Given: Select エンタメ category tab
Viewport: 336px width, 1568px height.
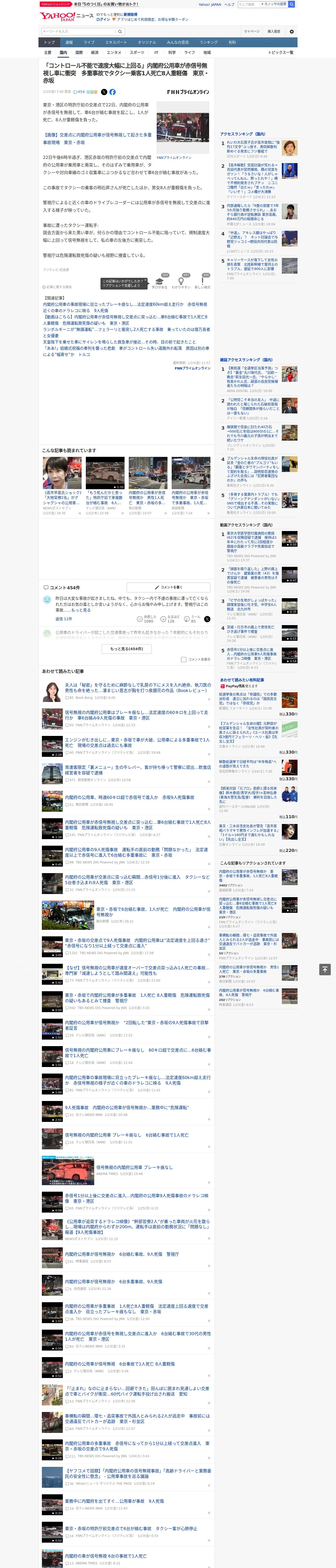Looking at the screenshot, I should click(x=114, y=52).
